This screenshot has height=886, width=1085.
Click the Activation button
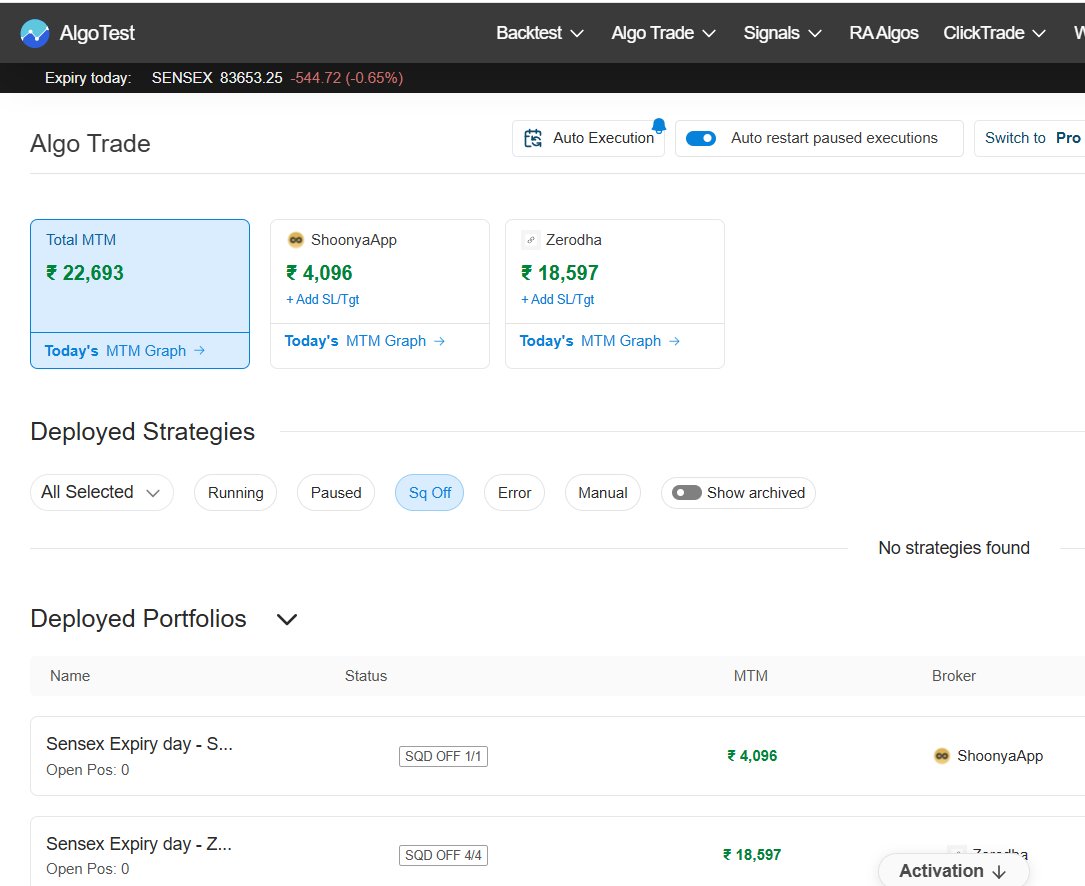[953, 871]
